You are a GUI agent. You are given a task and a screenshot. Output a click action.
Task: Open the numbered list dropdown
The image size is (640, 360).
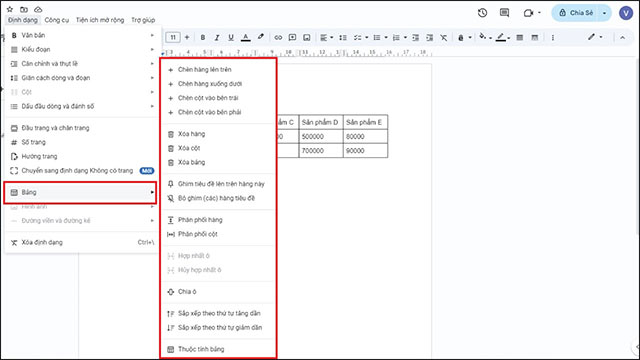[x=399, y=38]
